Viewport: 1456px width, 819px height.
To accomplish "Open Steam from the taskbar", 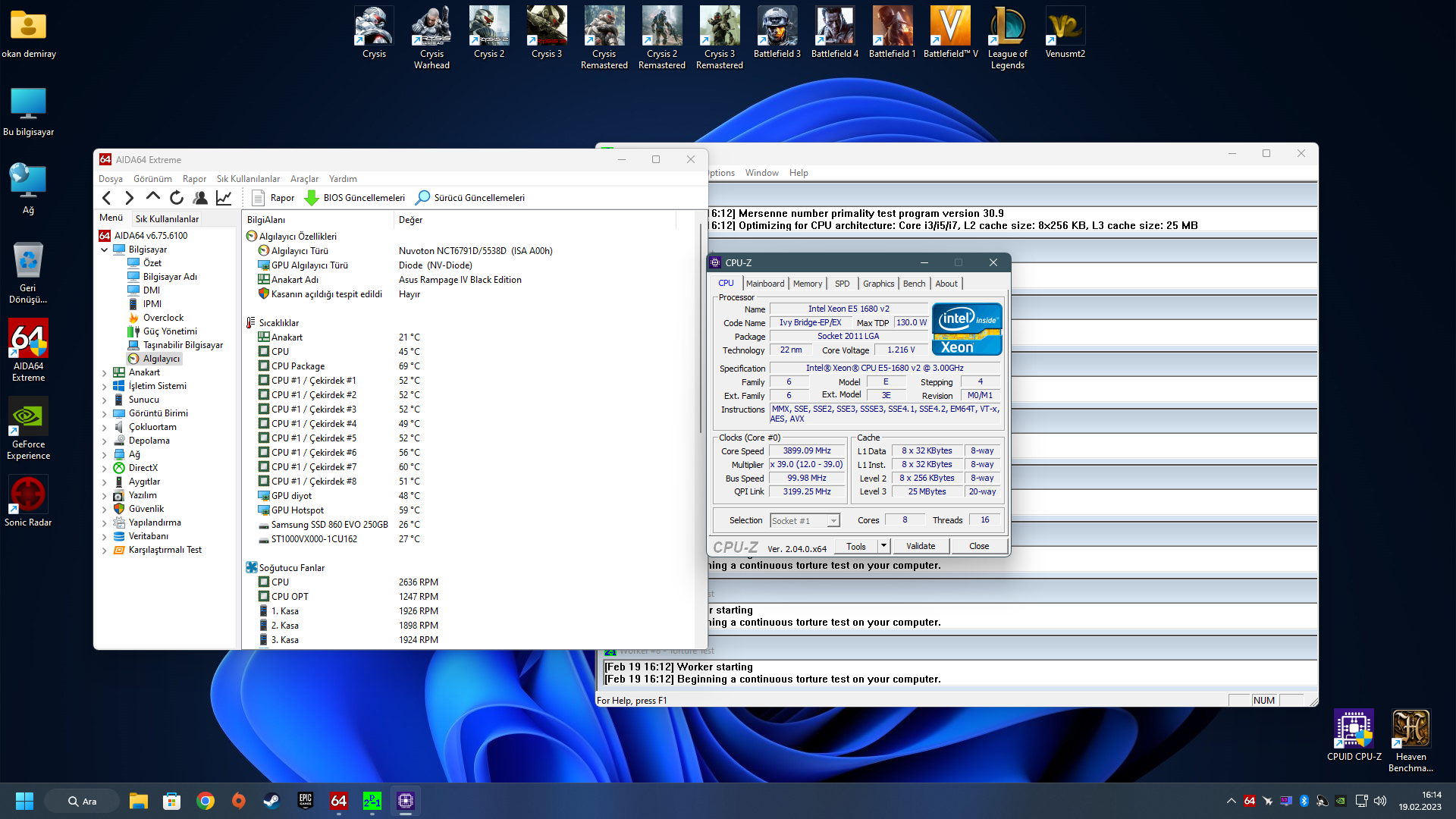I will [271, 801].
